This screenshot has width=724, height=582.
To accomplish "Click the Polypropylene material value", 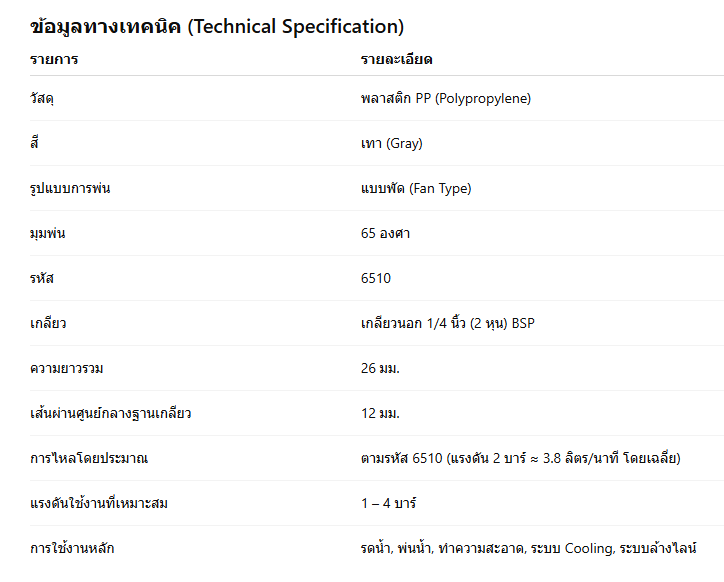I will click(x=446, y=98).
